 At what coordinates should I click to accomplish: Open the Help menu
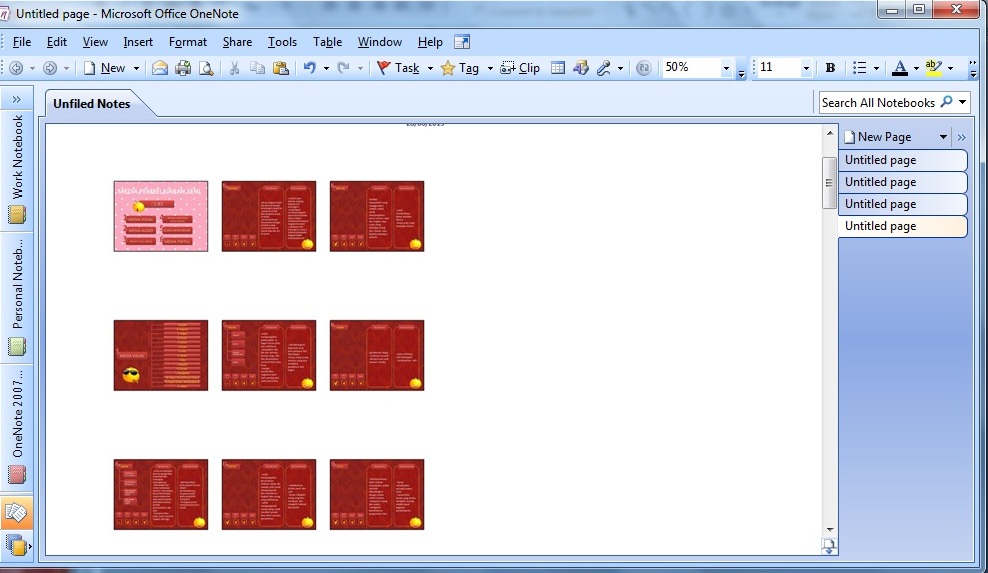tap(430, 42)
